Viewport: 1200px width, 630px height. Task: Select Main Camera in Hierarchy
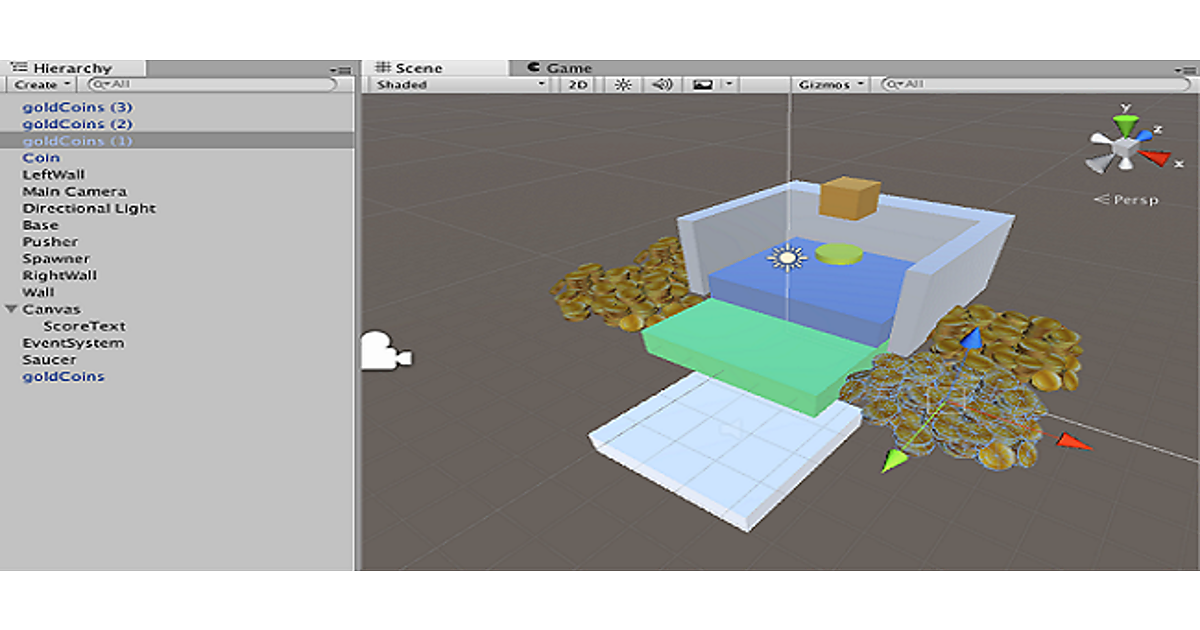(75, 191)
